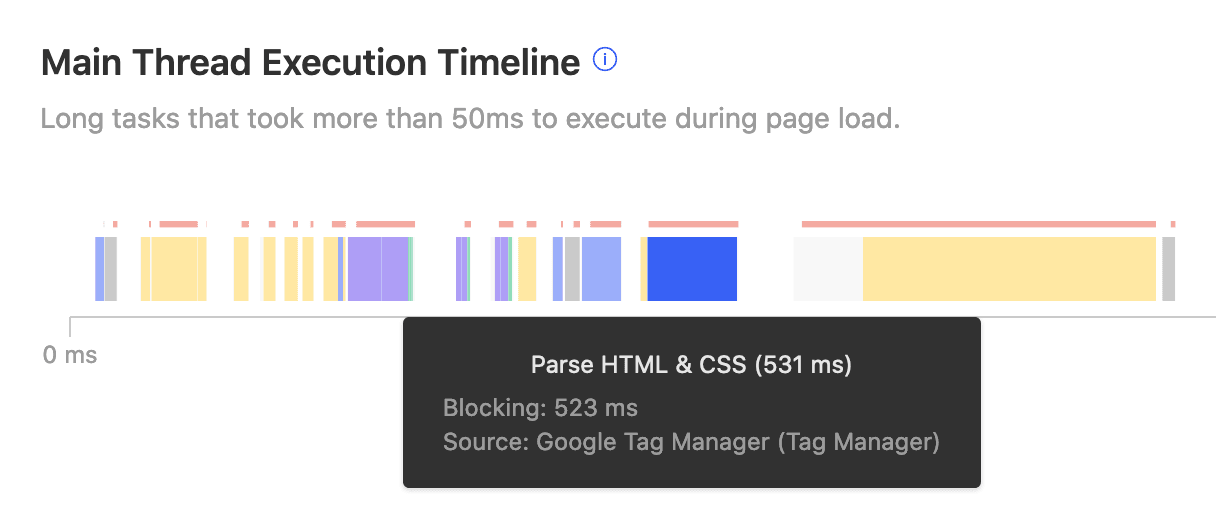
Task: Click the red blocking bar above the dark blue block
Action: click(694, 224)
